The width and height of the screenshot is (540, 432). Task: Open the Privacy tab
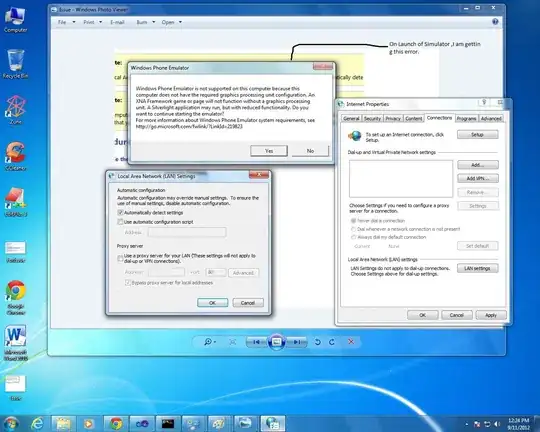[x=393, y=119]
